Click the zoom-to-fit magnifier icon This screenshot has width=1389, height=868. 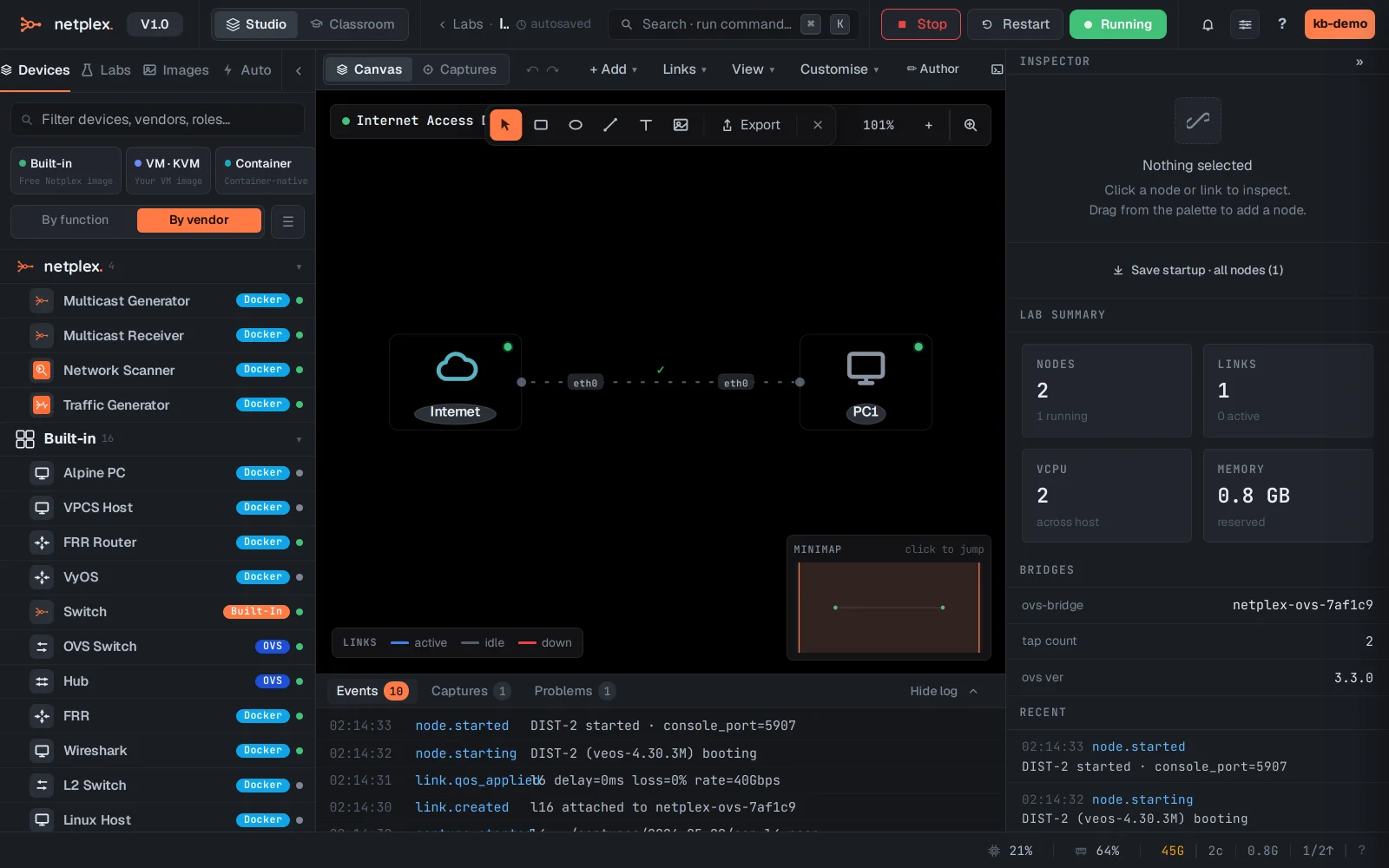971,125
